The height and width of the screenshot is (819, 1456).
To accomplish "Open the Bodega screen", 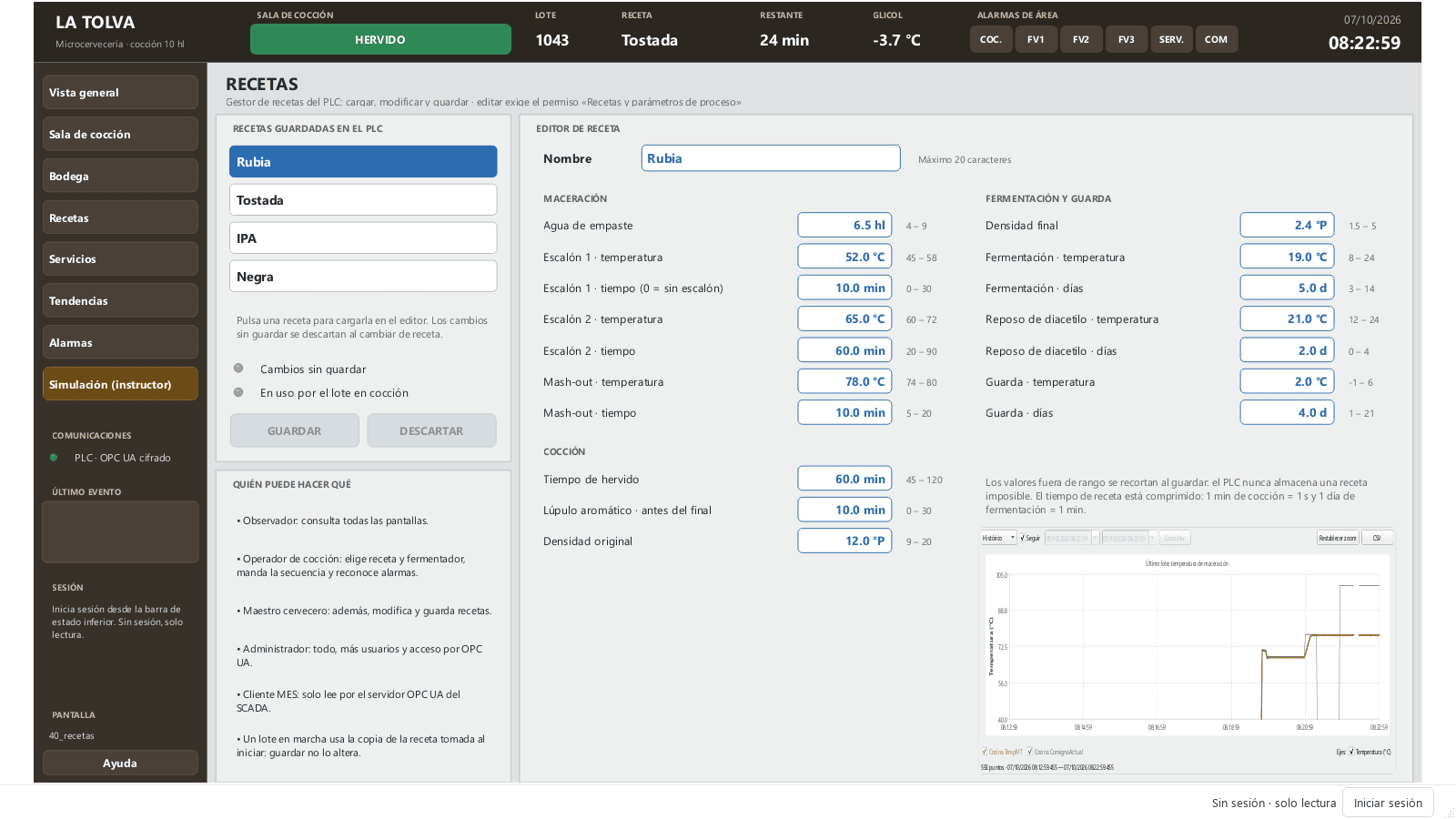I will pyautogui.click(x=120, y=176).
